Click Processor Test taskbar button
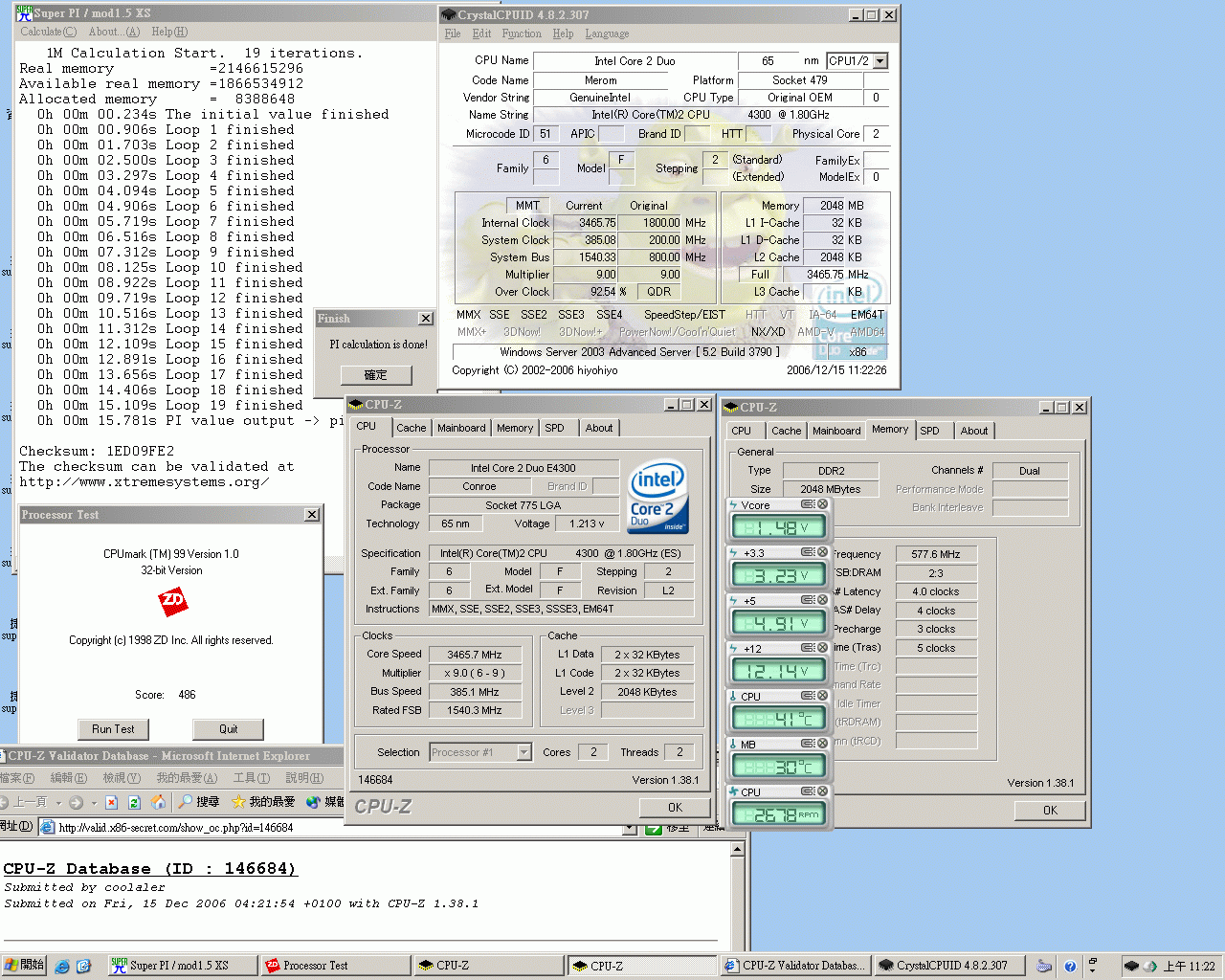 pos(336,966)
